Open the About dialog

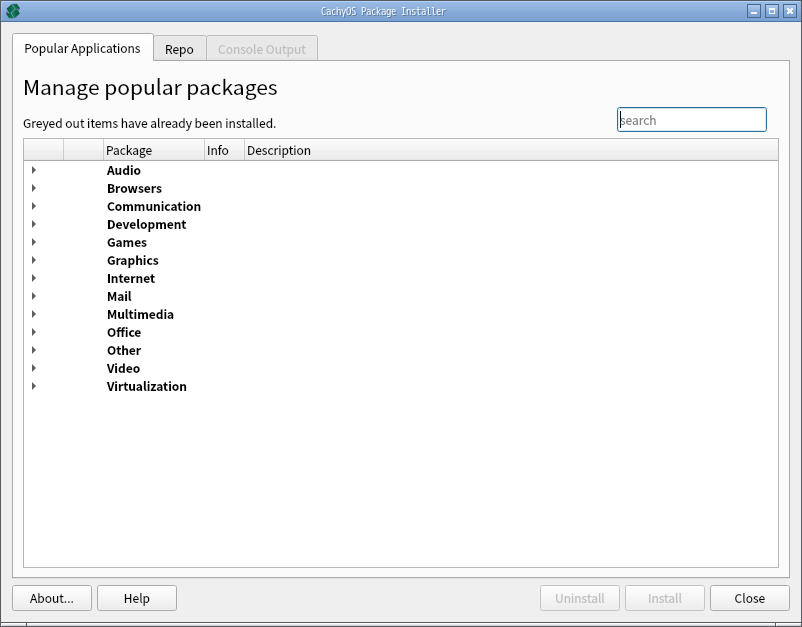pyautogui.click(x=51, y=598)
